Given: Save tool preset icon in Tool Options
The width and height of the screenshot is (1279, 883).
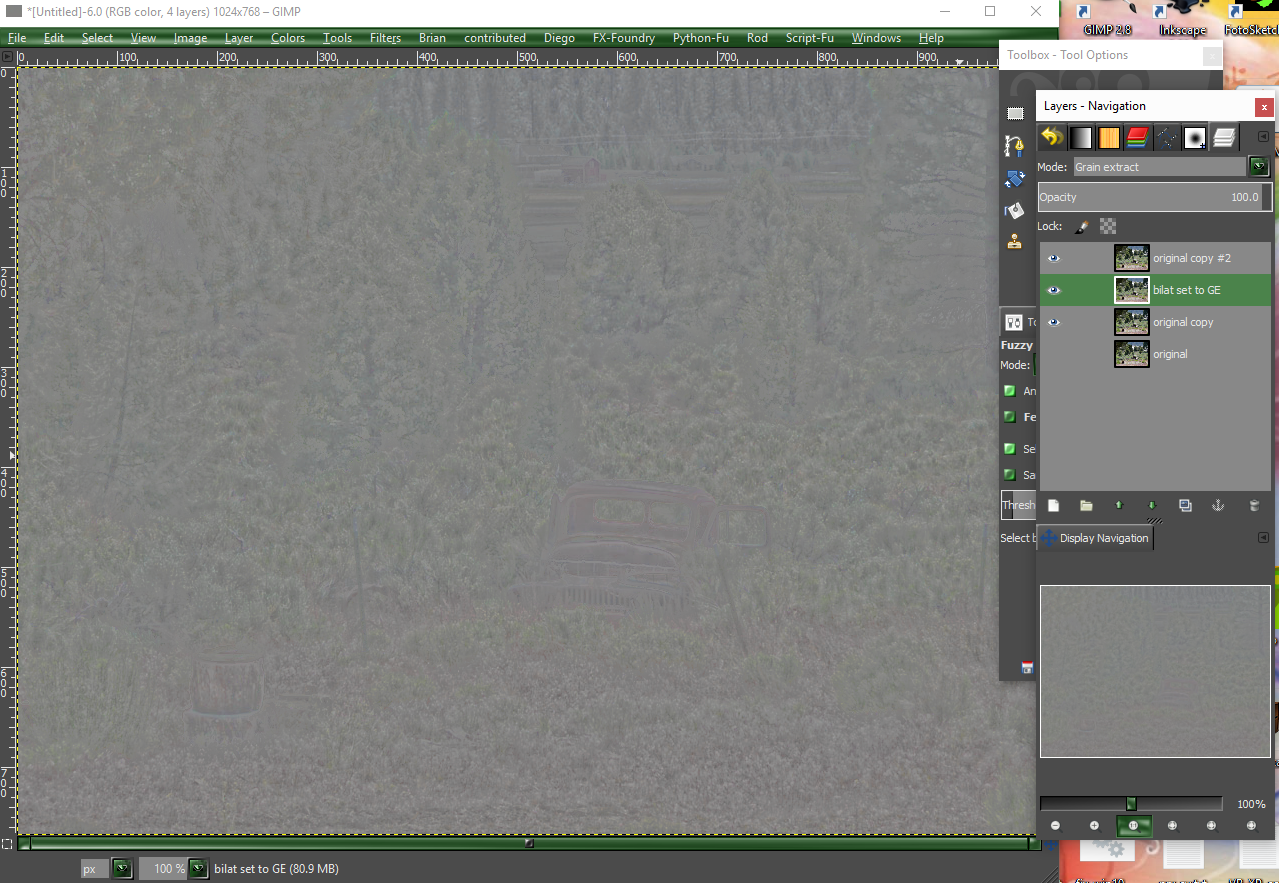Looking at the screenshot, I should pyautogui.click(x=1027, y=668).
